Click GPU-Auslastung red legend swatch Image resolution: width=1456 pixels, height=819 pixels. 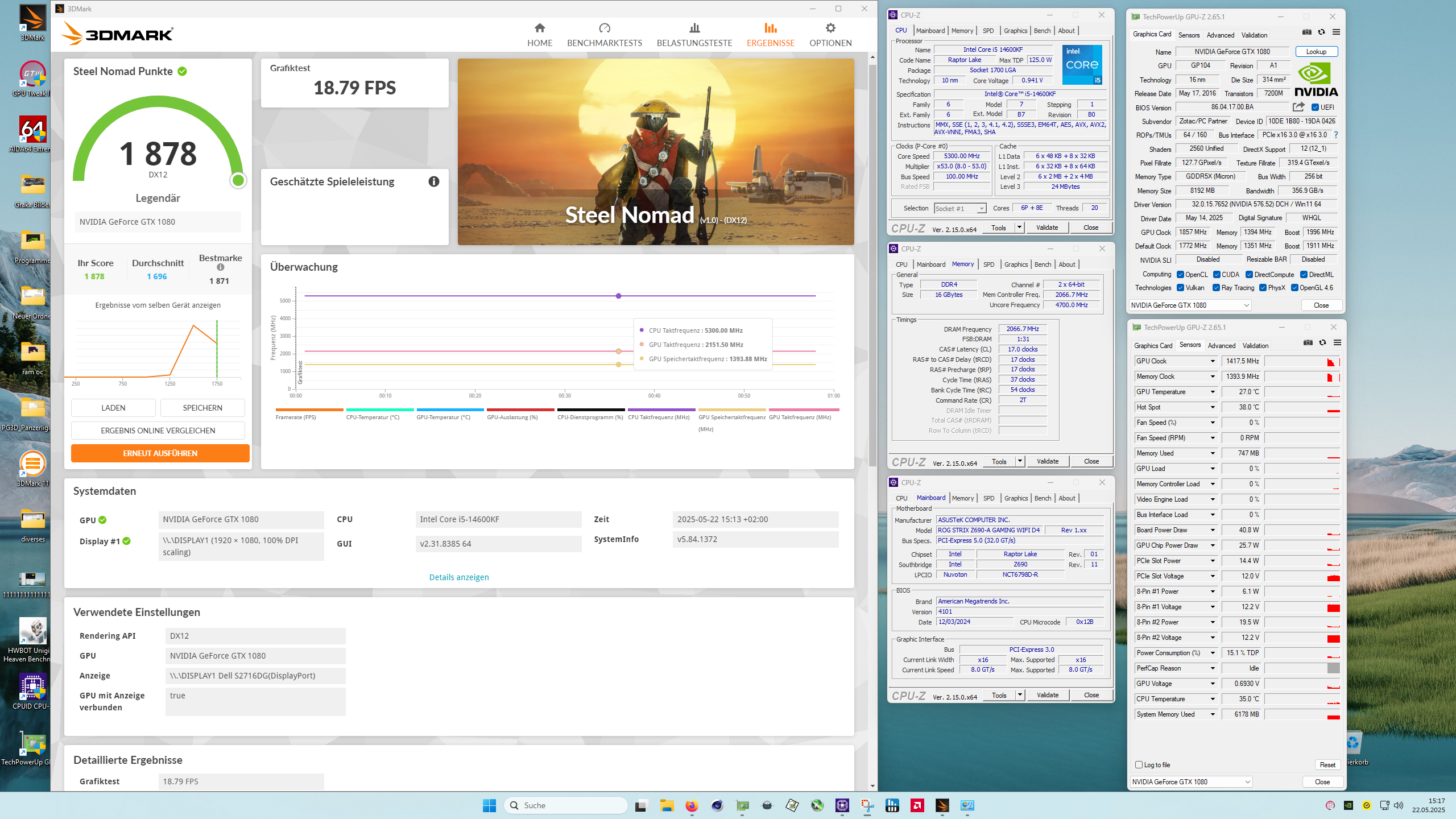pyautogui.click(x=520, y=409)
